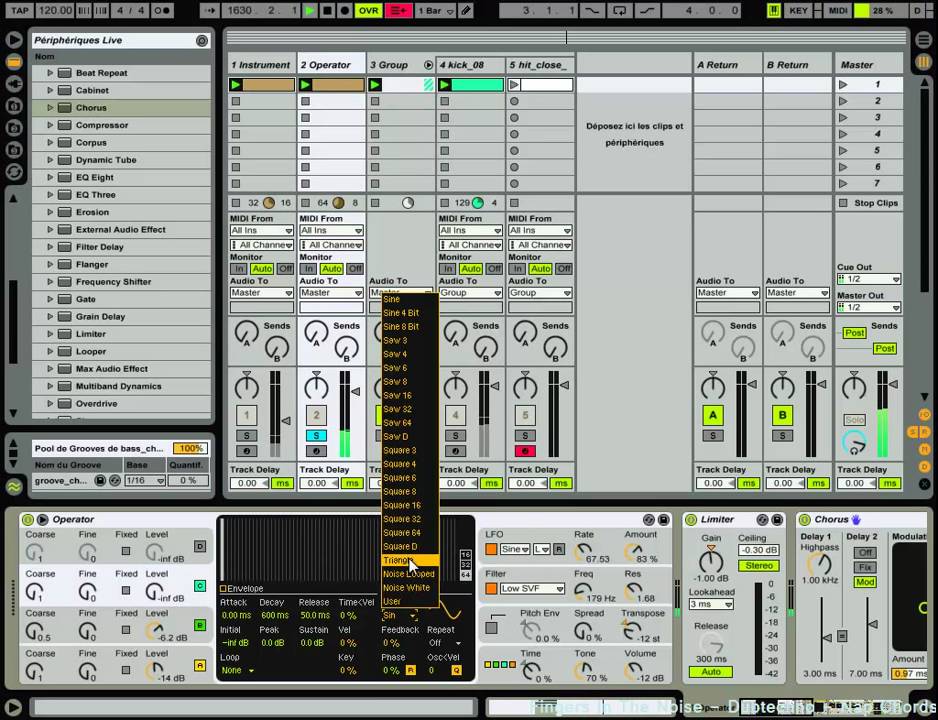
Task: Open the LFO Sine waveform dropdown
Action: pos(515,549)
